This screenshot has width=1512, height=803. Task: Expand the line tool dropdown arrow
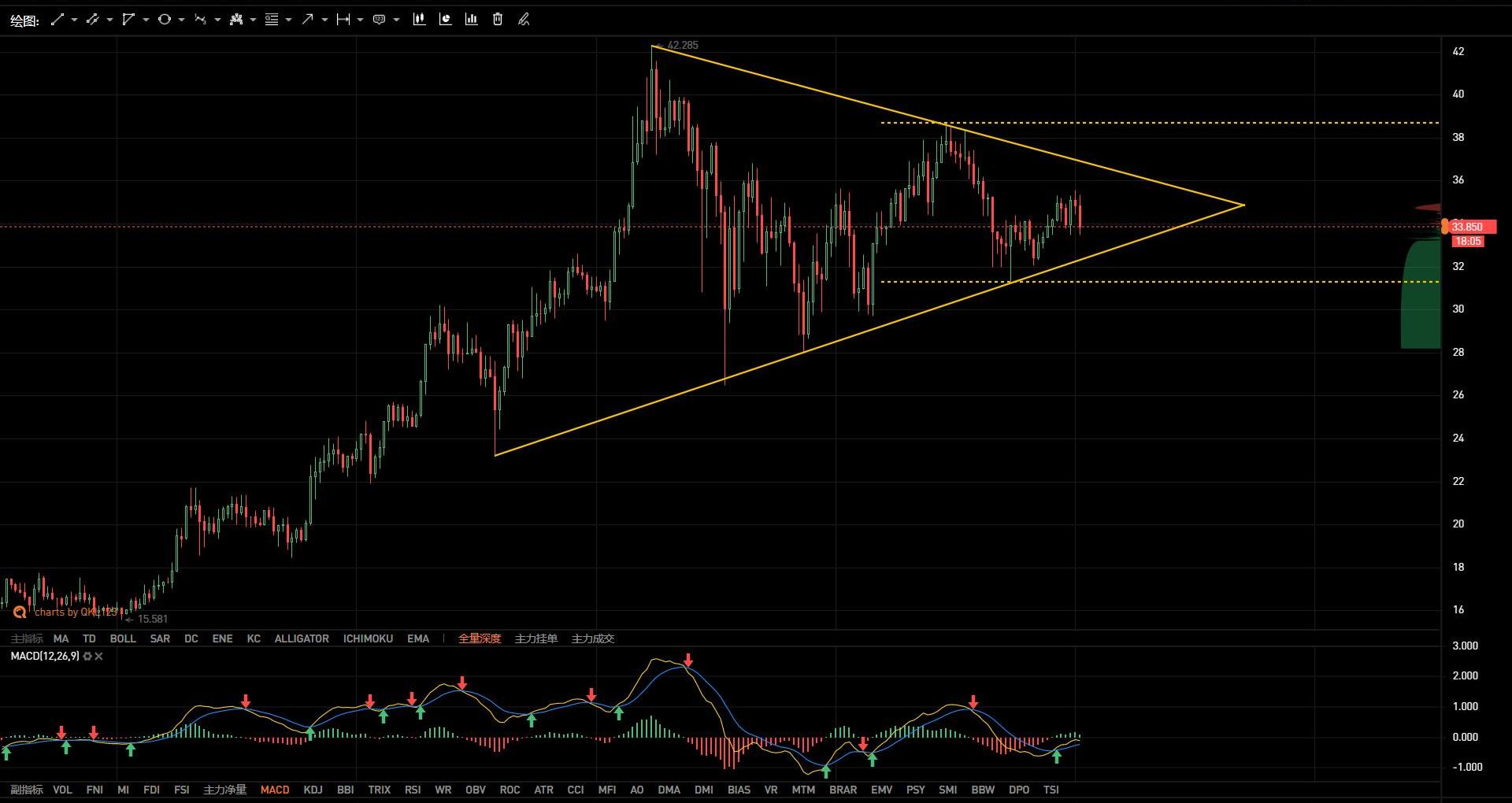tap(74, 20)
